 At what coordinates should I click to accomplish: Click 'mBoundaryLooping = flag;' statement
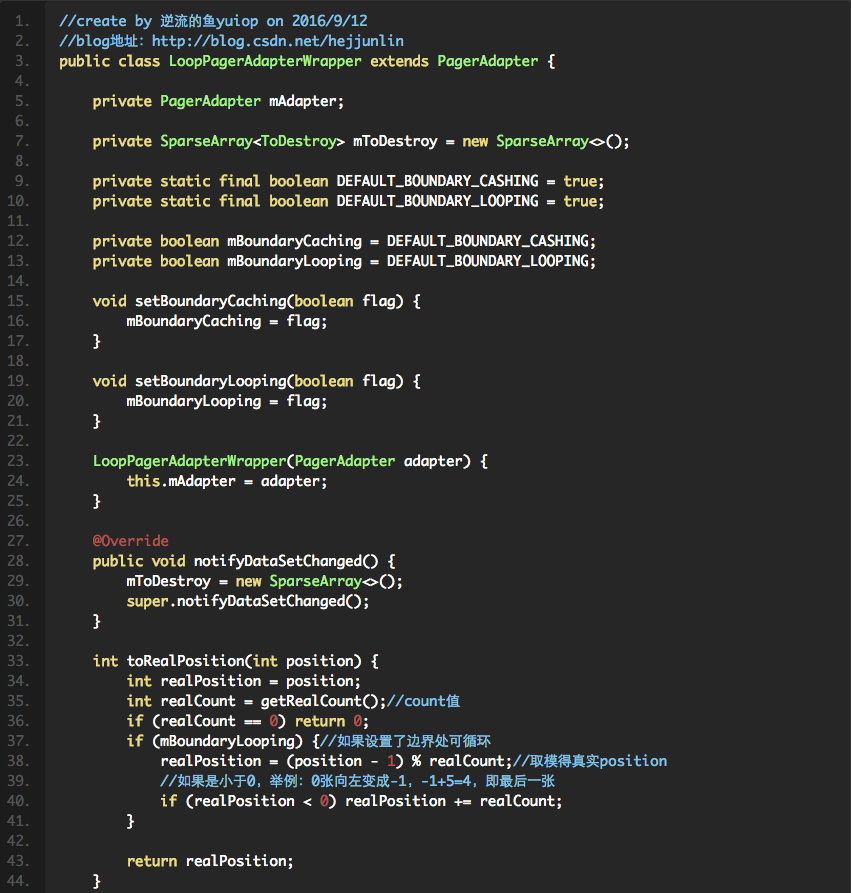pyautogui.click(x=227, y=402)
